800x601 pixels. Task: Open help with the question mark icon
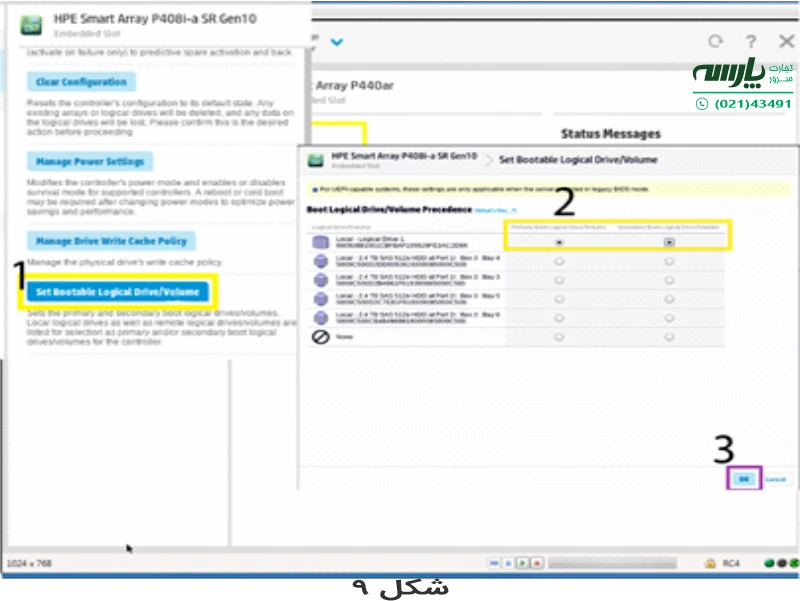click(x=751, y=41)
